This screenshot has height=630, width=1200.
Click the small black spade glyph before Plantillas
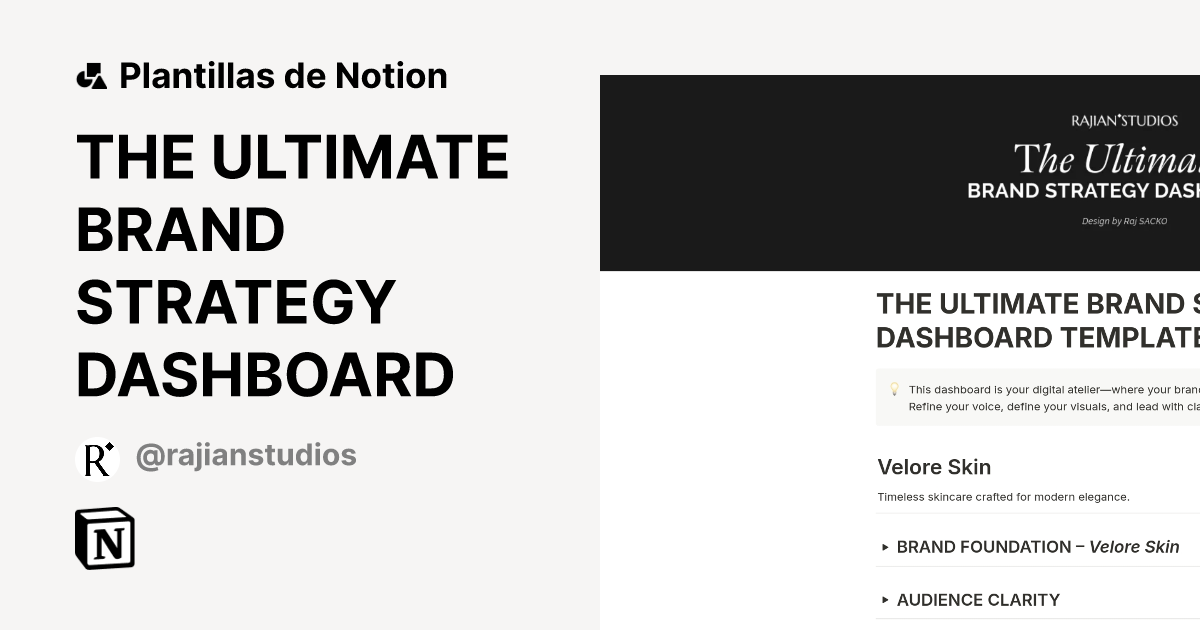(93, 74)
